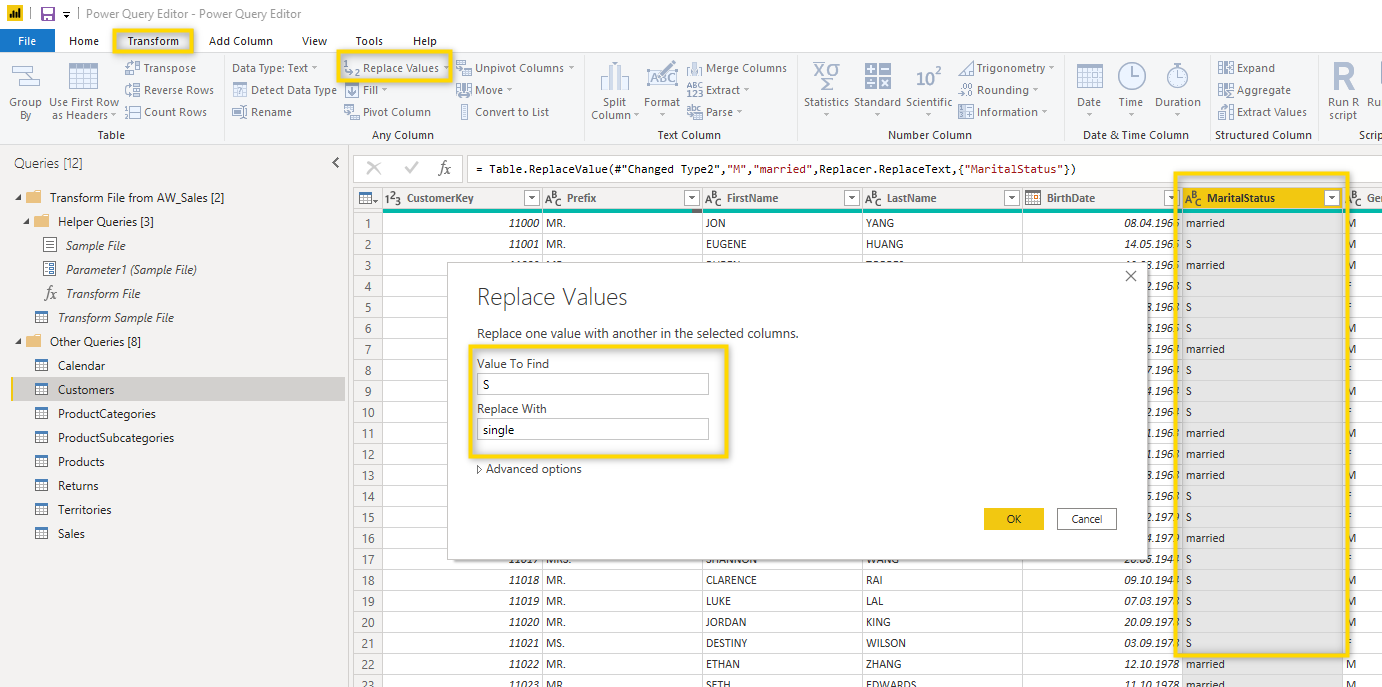Click the Value To Find field

click(592, 384)
